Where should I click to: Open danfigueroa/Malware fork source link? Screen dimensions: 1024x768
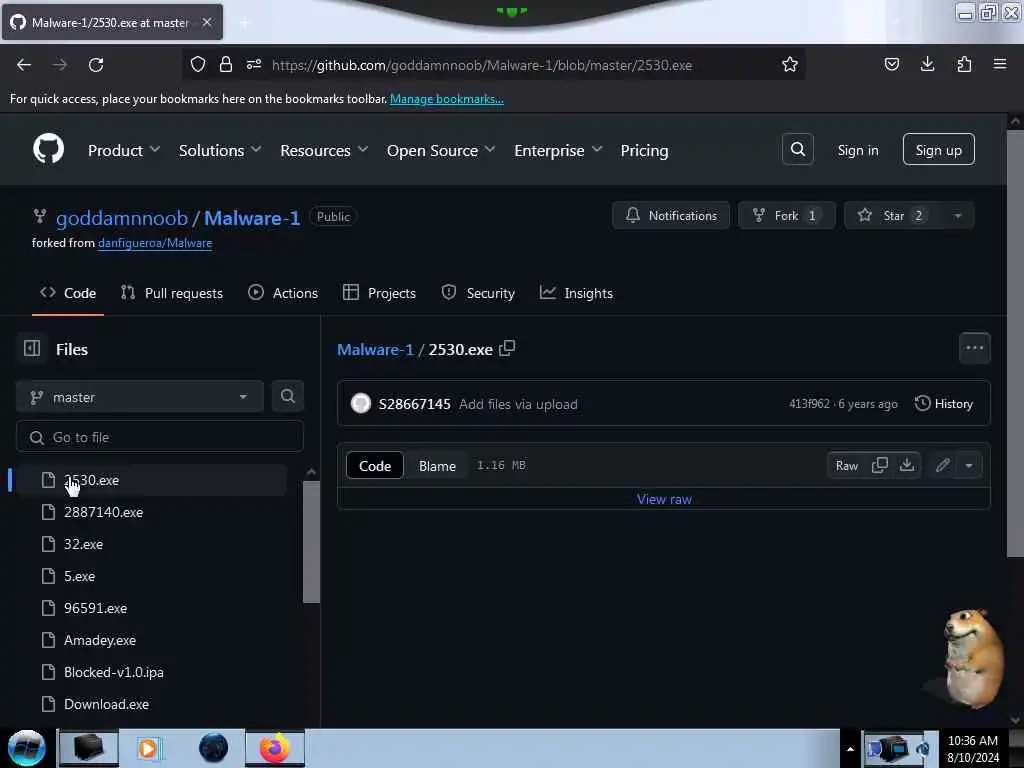[155, 243]
